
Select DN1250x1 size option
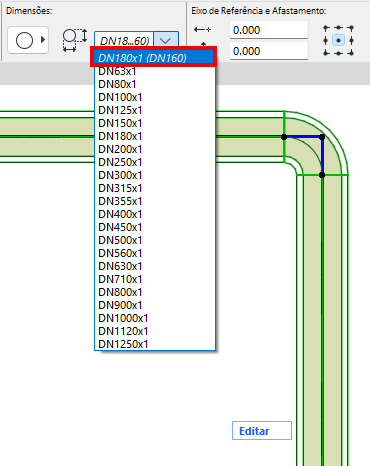click(x=155, y=344)
